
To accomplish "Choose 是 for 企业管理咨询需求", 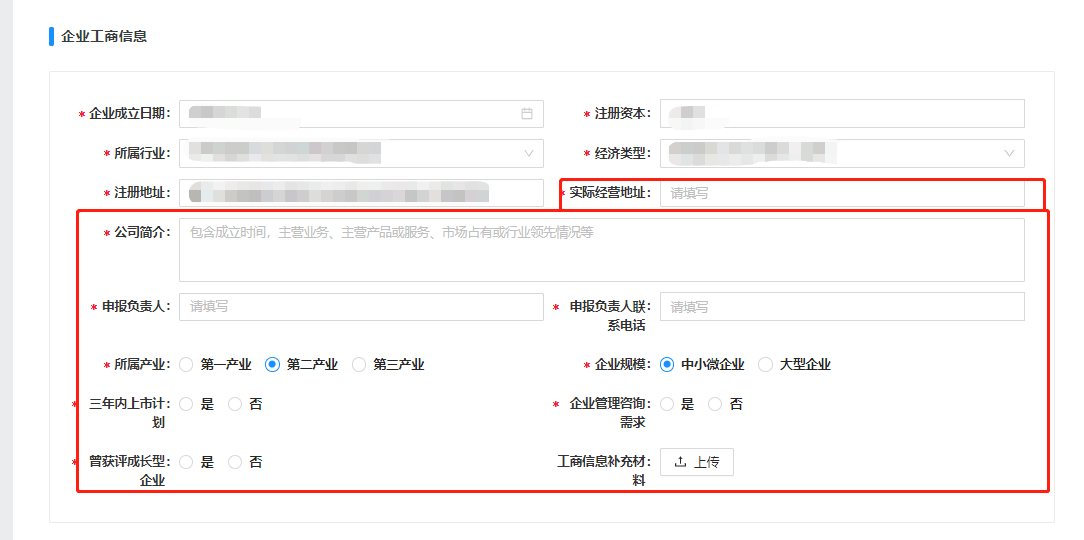I will pos(666,404).
